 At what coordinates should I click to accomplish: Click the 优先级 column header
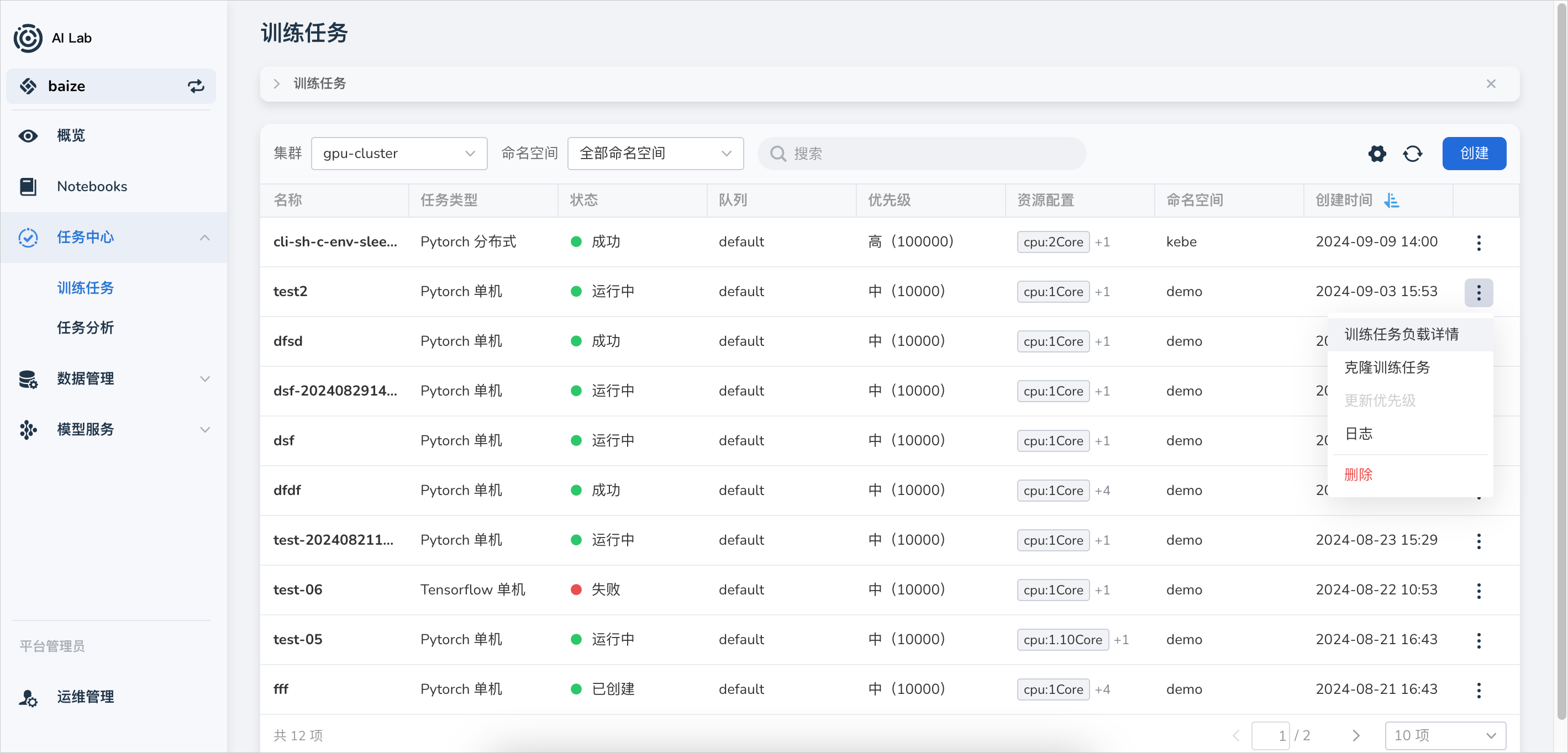pos(888,201)
